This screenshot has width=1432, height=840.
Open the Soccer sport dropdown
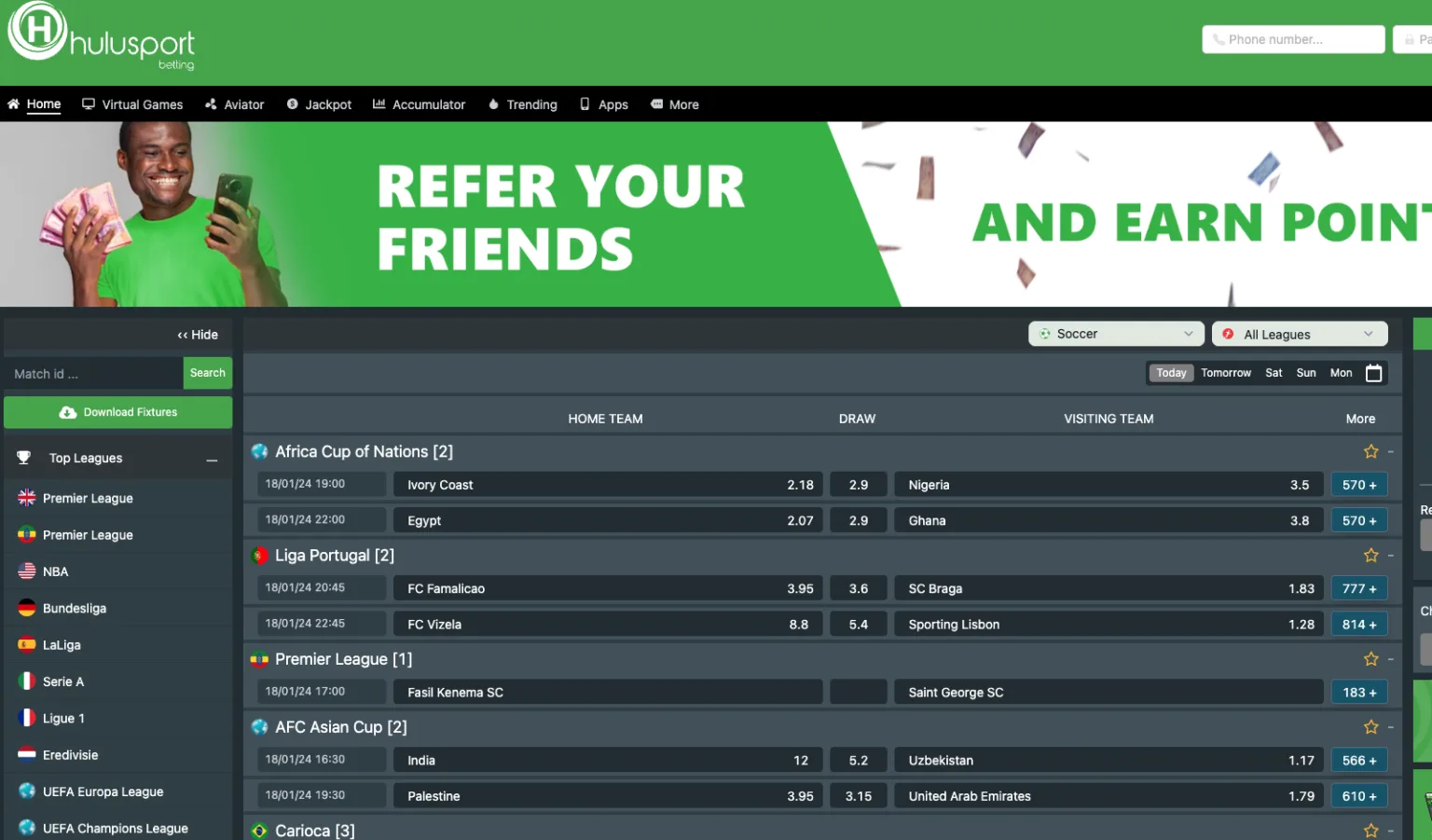pyautogui.click(x=1116, y=334)
